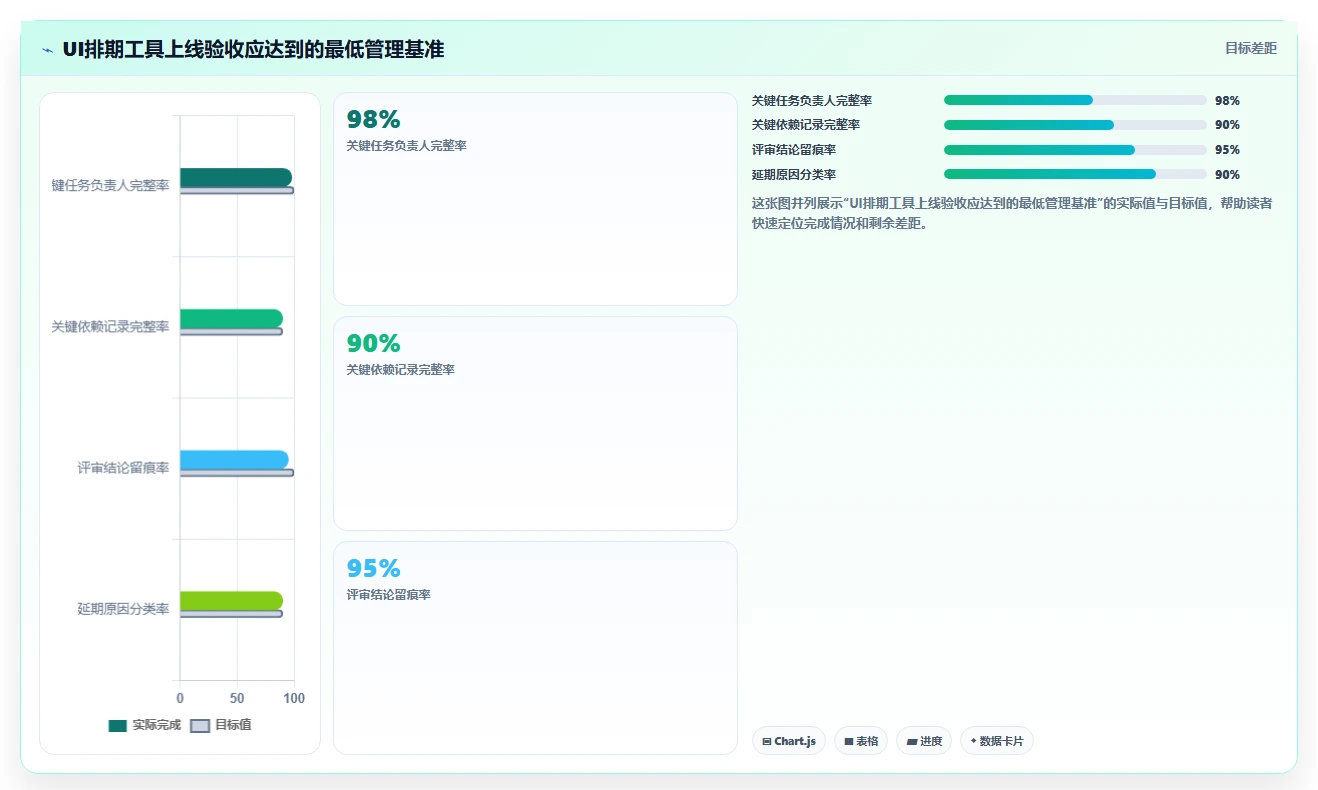Click the gray target bar for 评审结论留痕率
This screenshot has height=790, width=1318.
tap(237, 473)
